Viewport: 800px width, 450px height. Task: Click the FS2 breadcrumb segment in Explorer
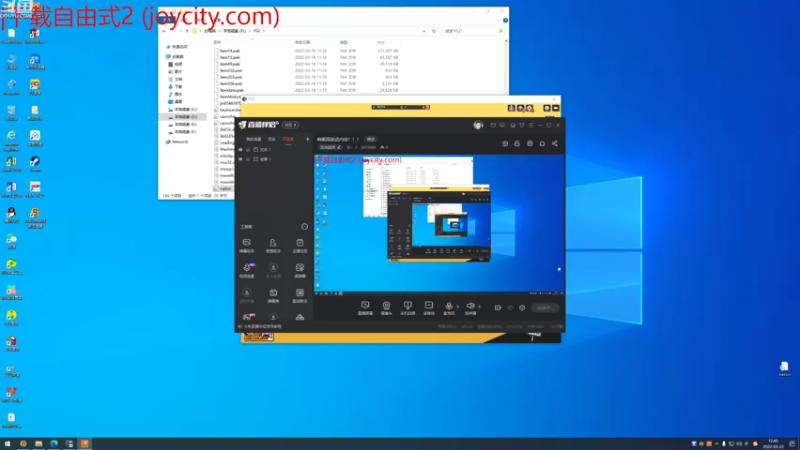pos(257,31)
